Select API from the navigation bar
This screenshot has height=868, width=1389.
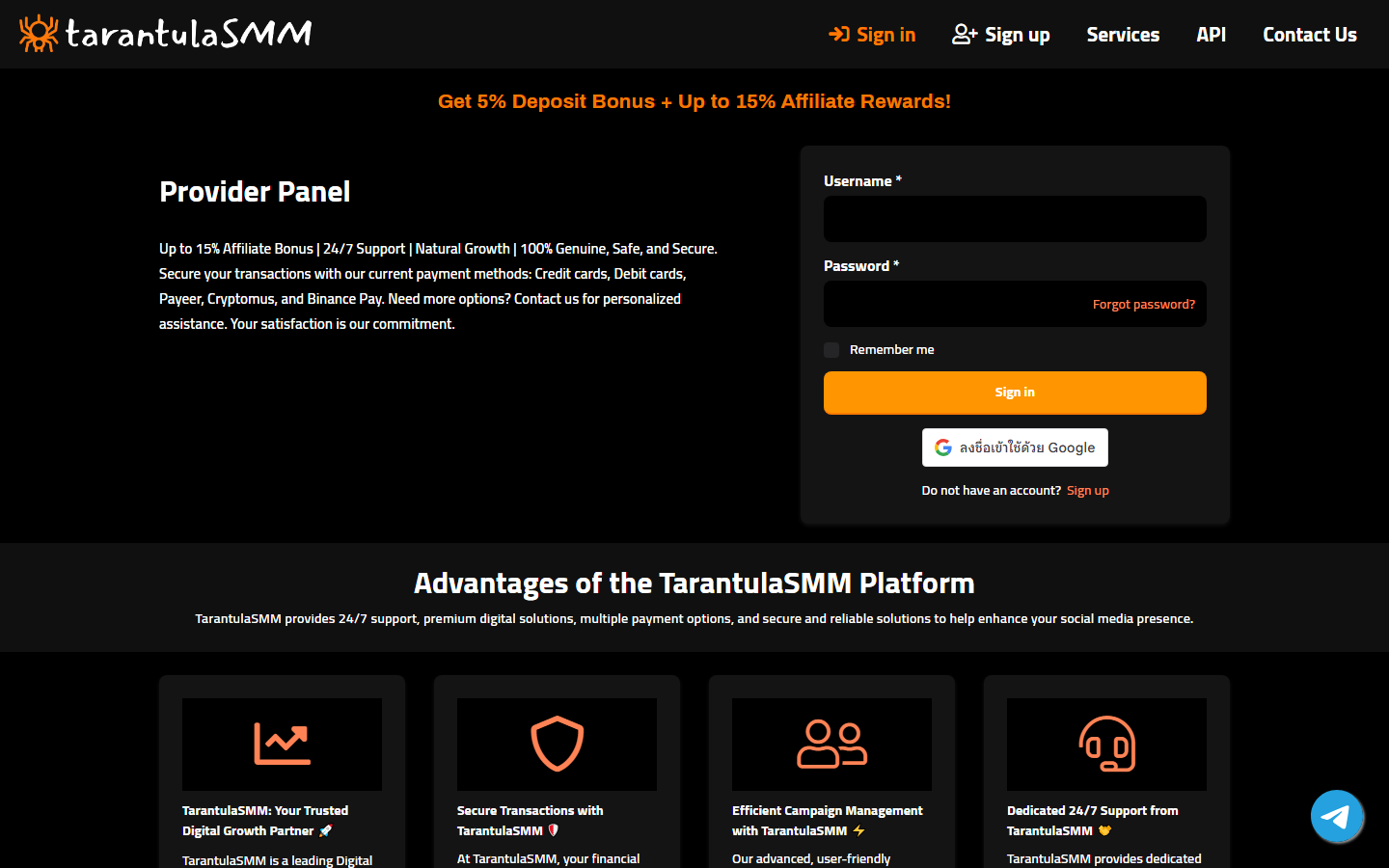(x=1211, y=34)
